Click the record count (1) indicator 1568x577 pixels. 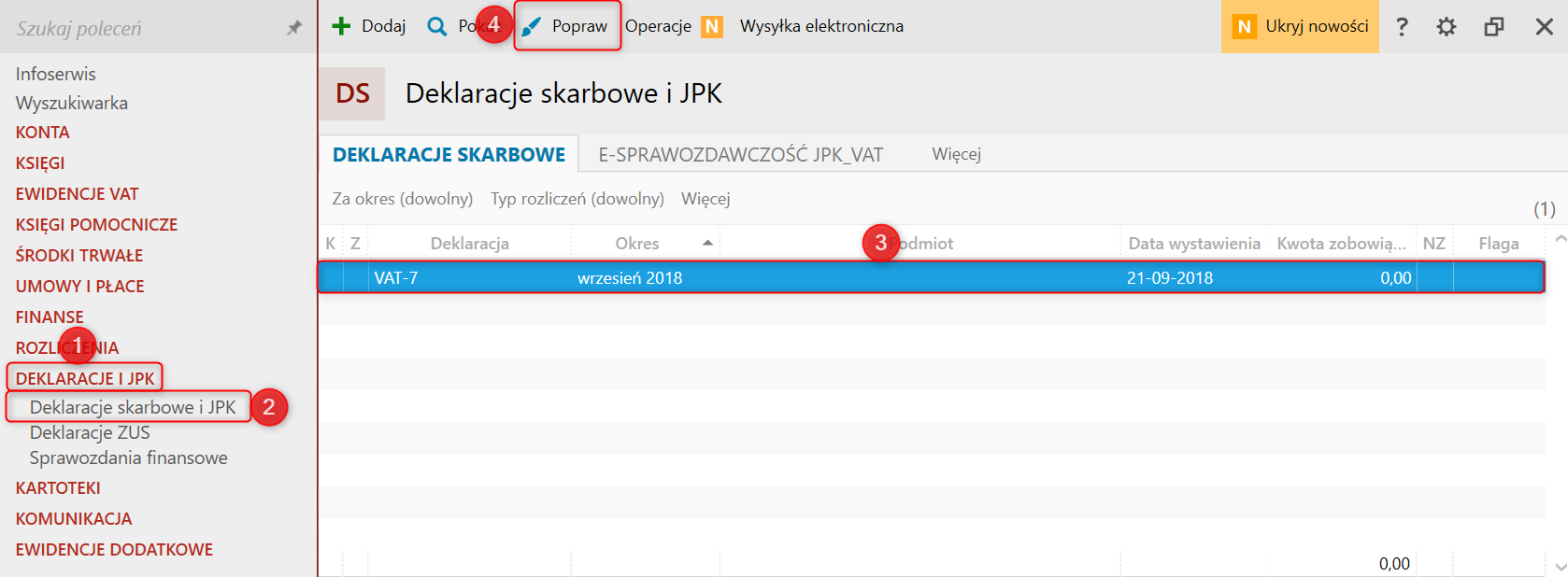[x=1545, y=209]
